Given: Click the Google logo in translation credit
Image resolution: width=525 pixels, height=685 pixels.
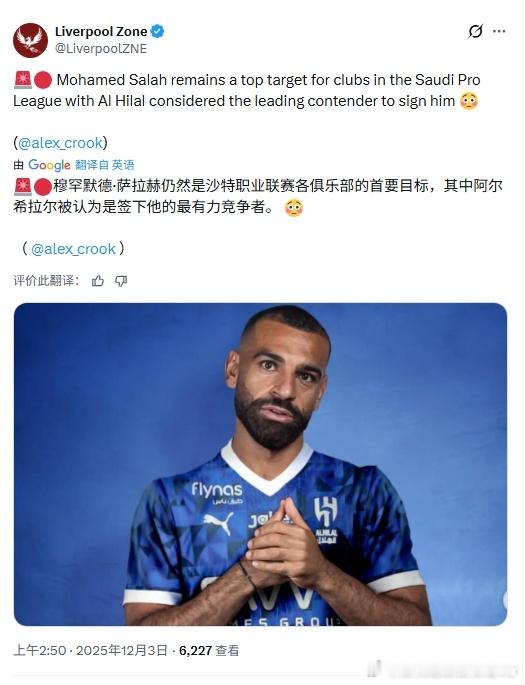Looking at the screenshot, I should (49, 165).
